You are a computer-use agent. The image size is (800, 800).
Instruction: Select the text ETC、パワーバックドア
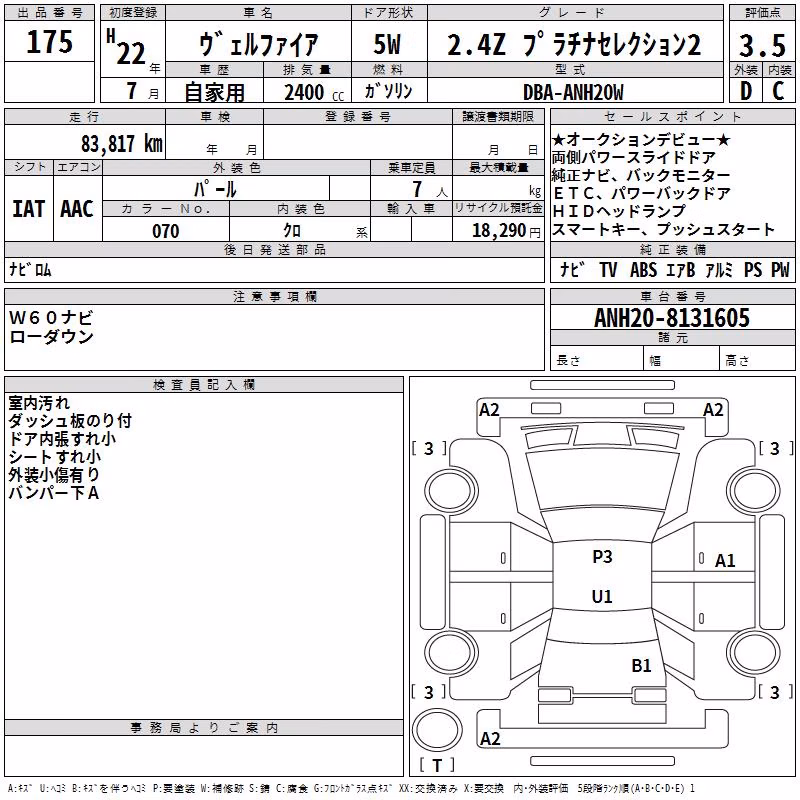[x=641, y=193]
